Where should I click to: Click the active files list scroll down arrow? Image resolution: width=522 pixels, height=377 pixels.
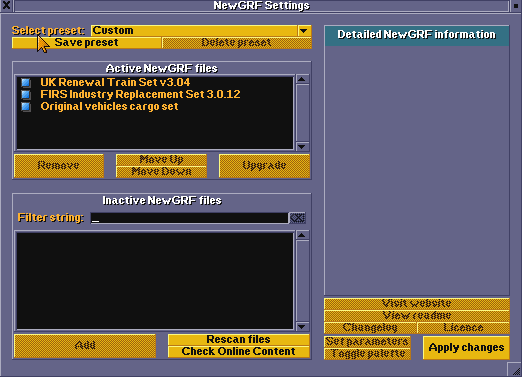[302, 146]
